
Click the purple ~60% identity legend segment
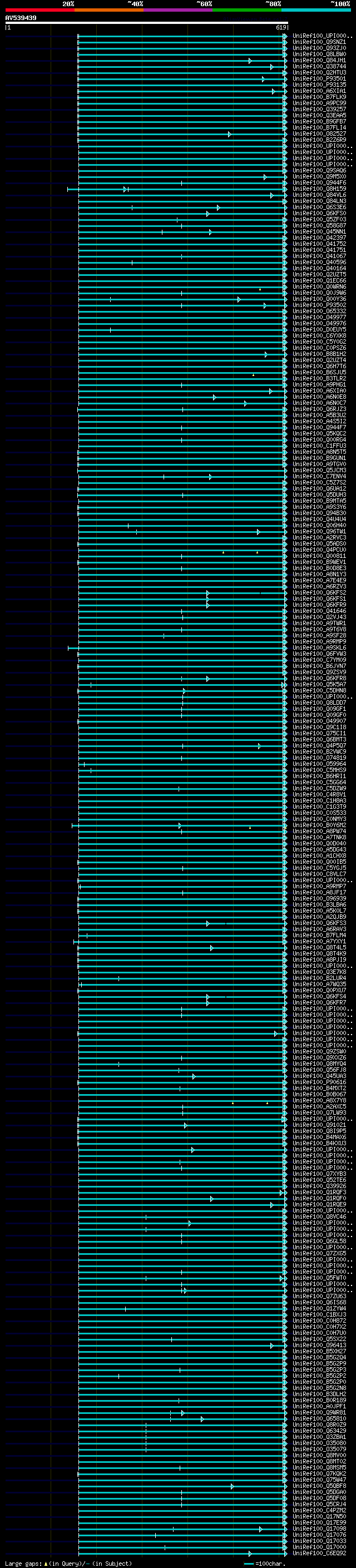179,10
